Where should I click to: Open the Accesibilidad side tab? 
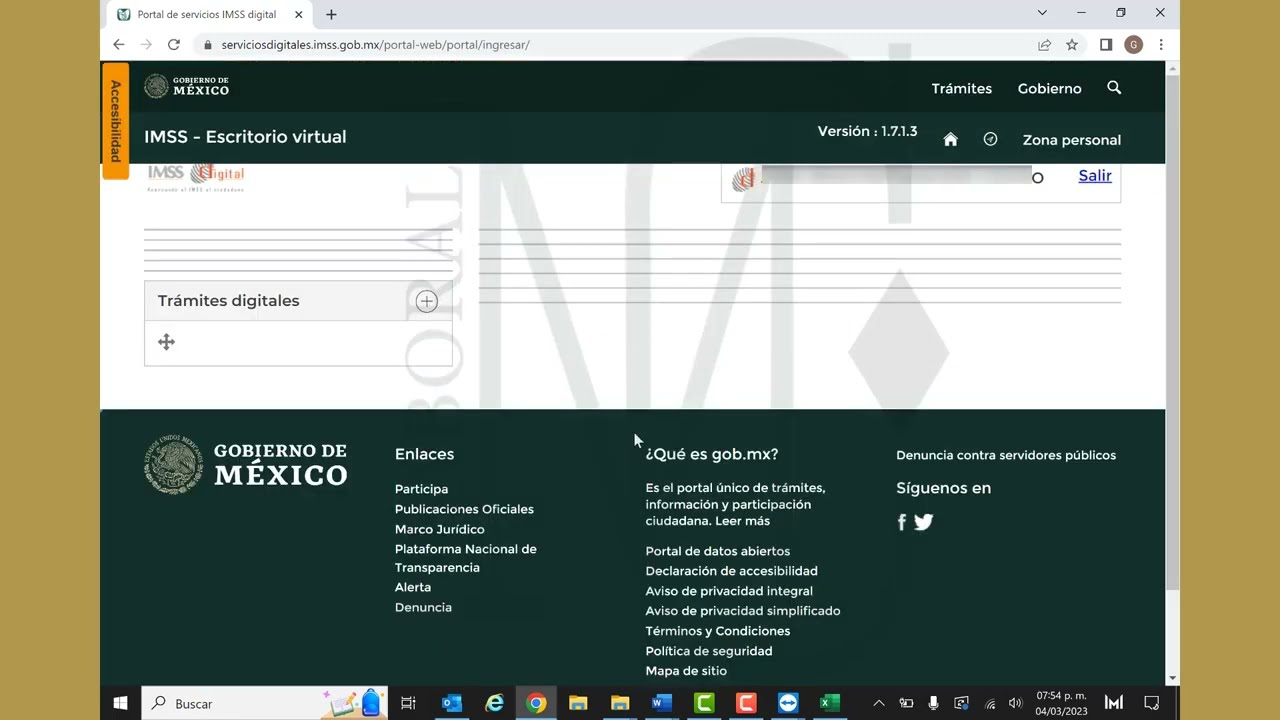point(115,120)
